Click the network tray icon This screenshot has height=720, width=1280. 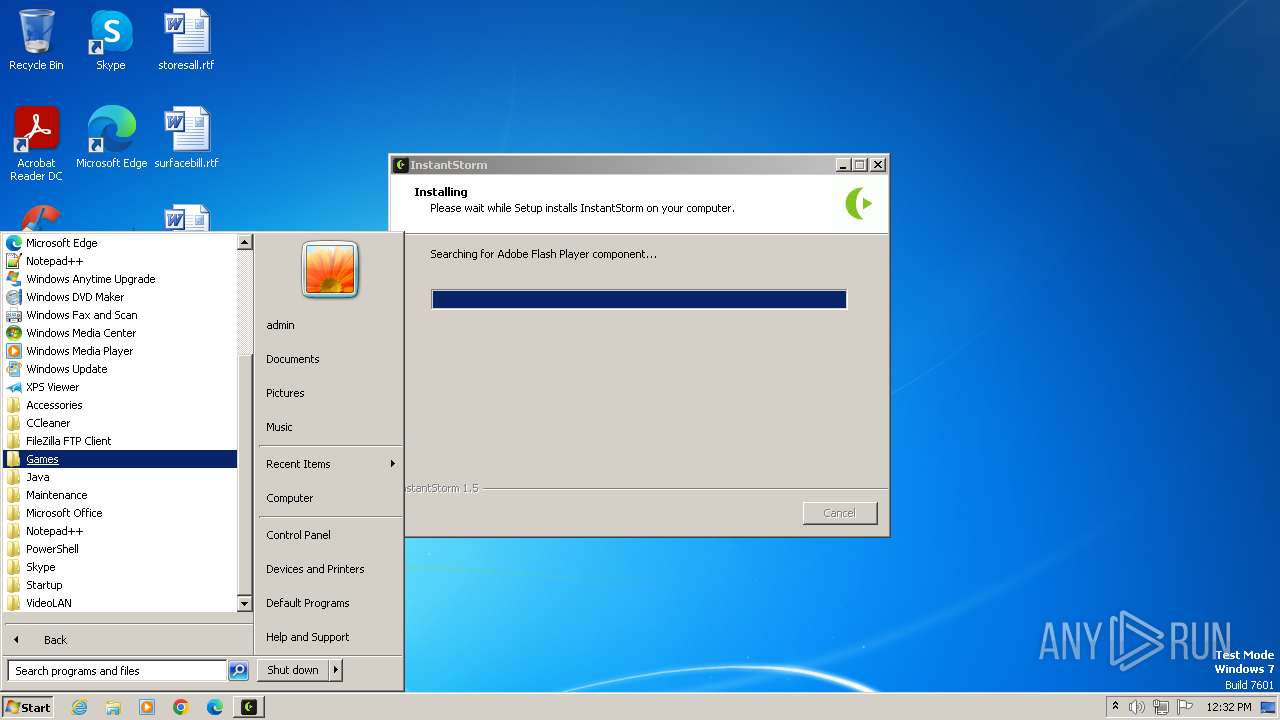[1161, 707]
